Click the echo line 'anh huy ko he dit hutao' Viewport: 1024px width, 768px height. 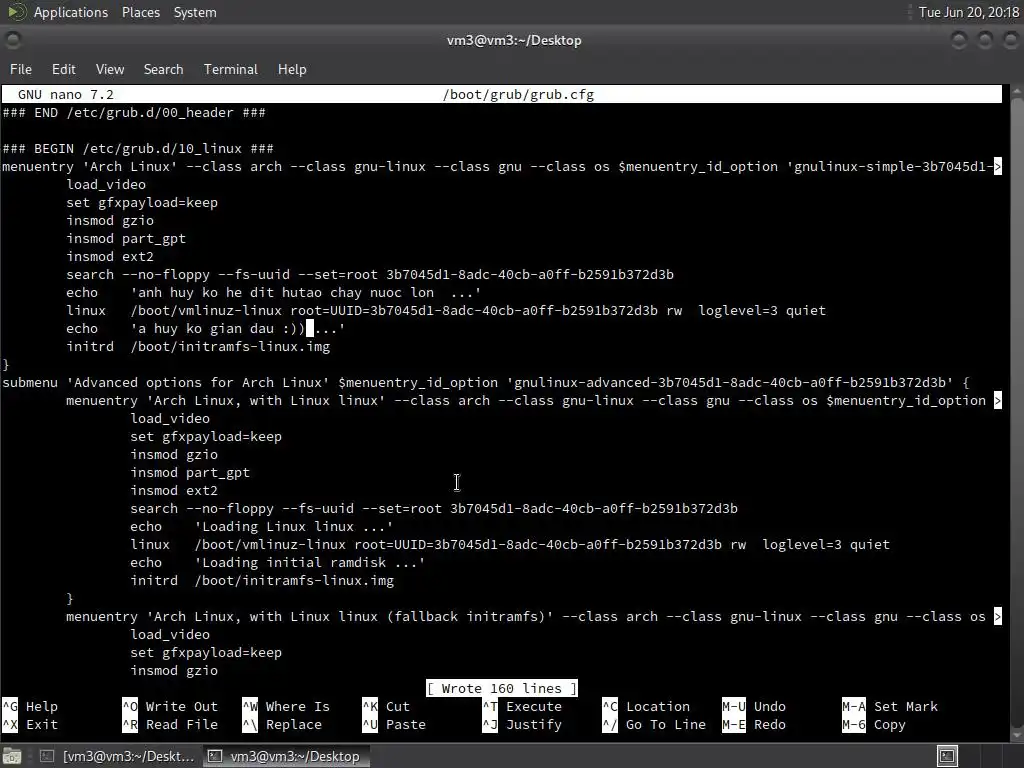point(274,293)
